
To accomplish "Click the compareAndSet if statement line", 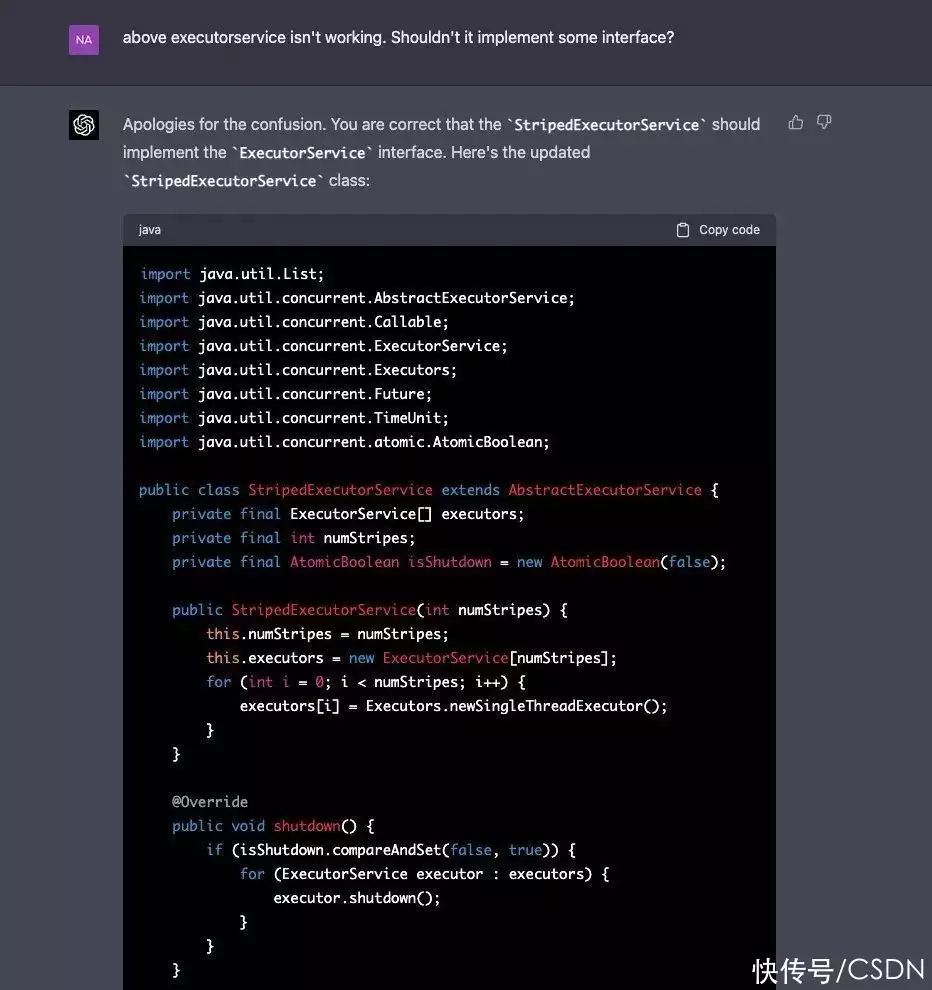I will [391, 850].
